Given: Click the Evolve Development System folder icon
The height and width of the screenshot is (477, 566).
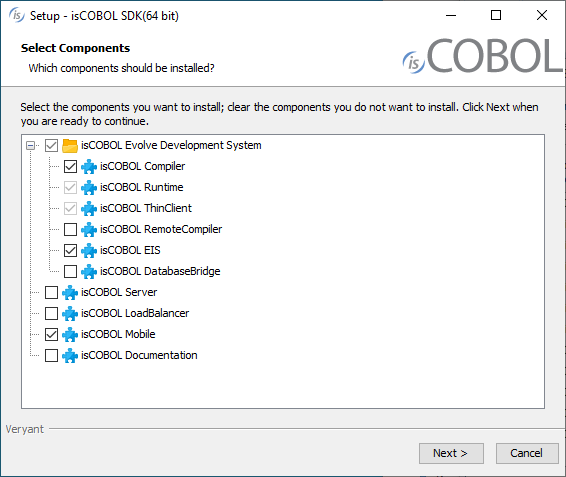Looking at the screenshot, I should click(x=70, y=146).
